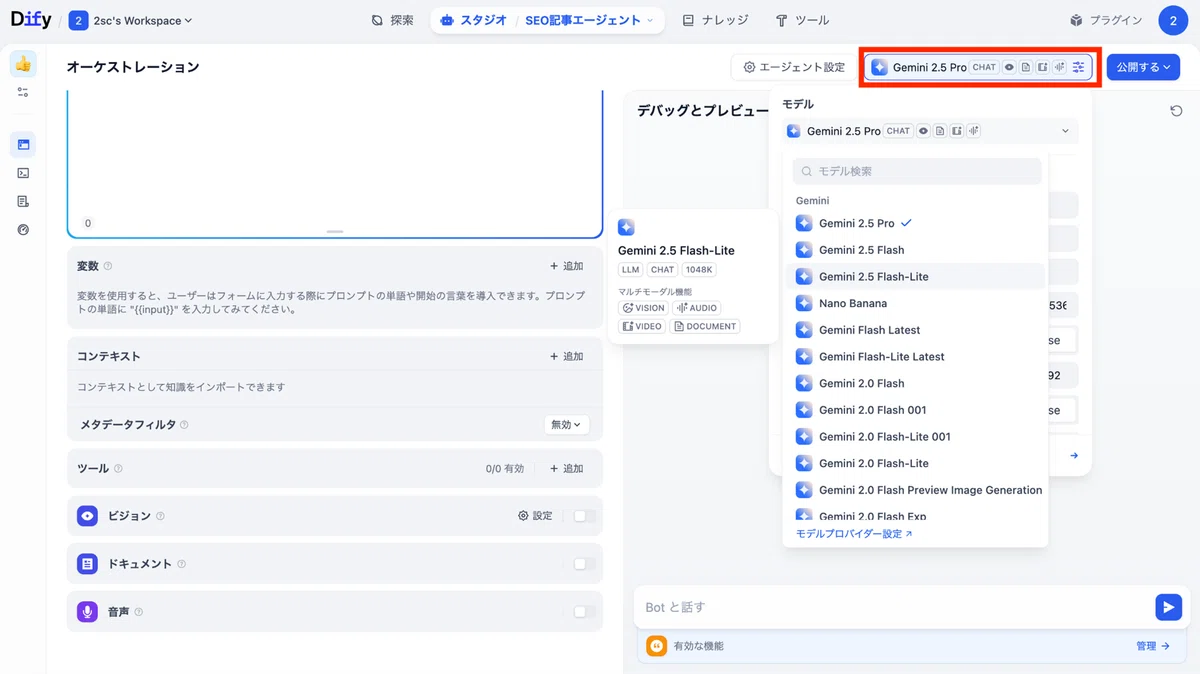Viewport: 1200px width, 674px height.
Task: Expand the SEO記事エージェント app dropdown
Action: coord(590,20)
